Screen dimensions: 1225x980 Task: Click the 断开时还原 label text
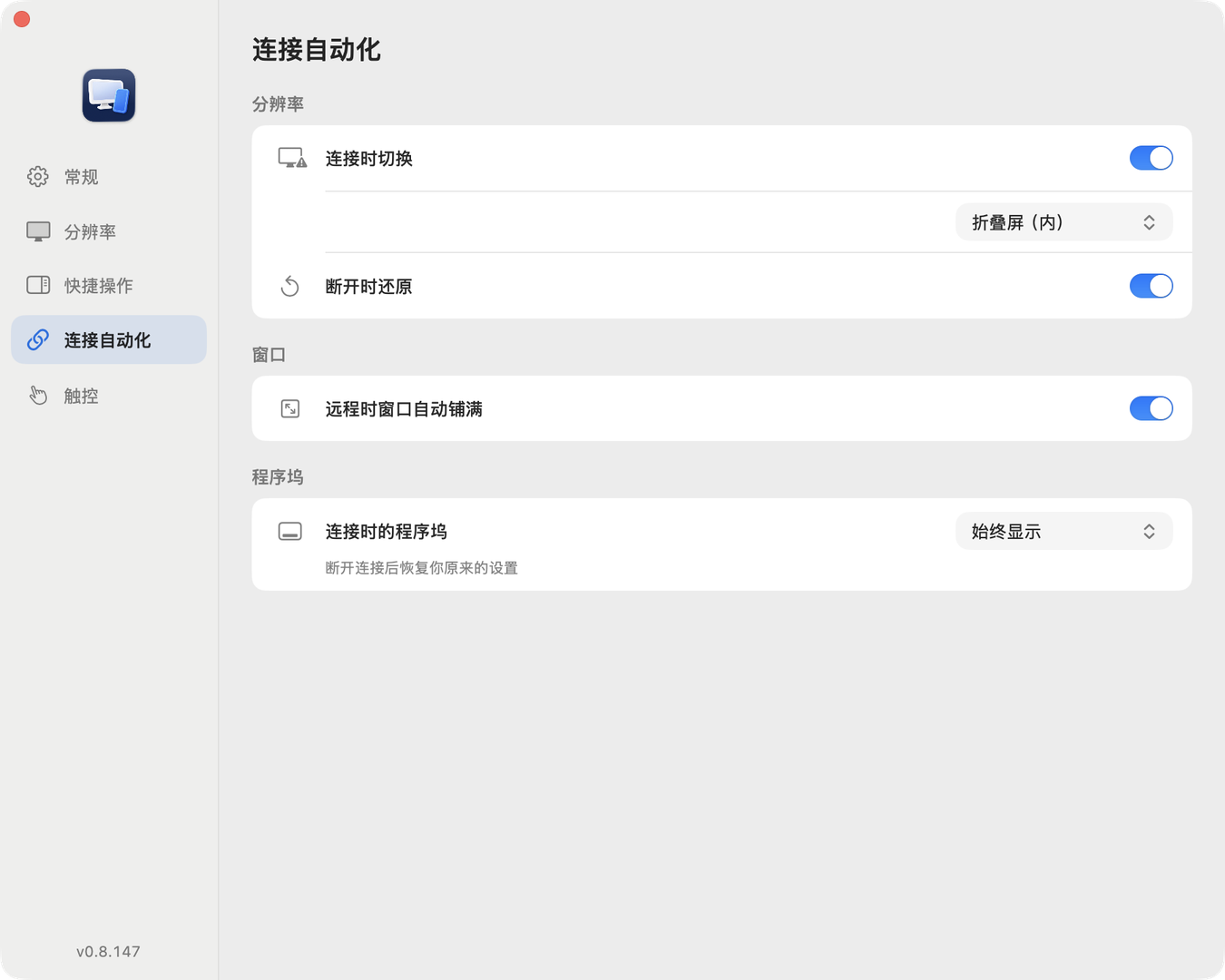coord(369,287)
